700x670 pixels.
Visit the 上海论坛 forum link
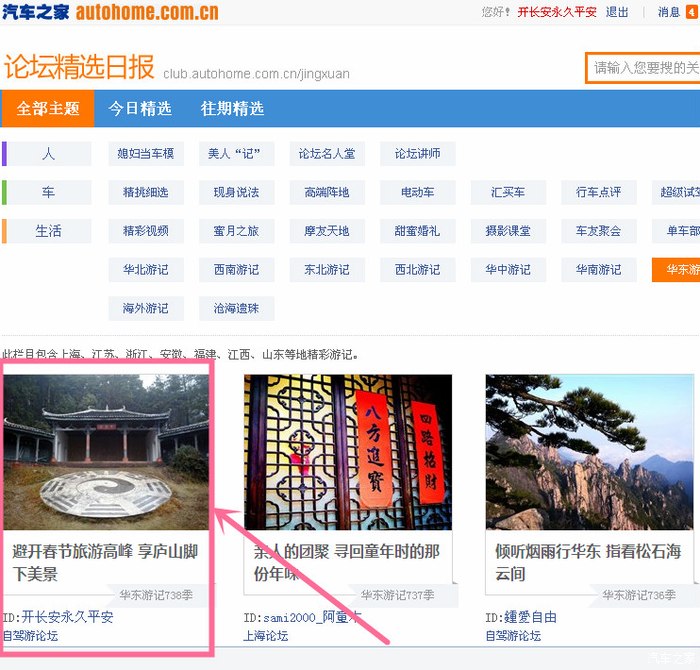[265, 635]
